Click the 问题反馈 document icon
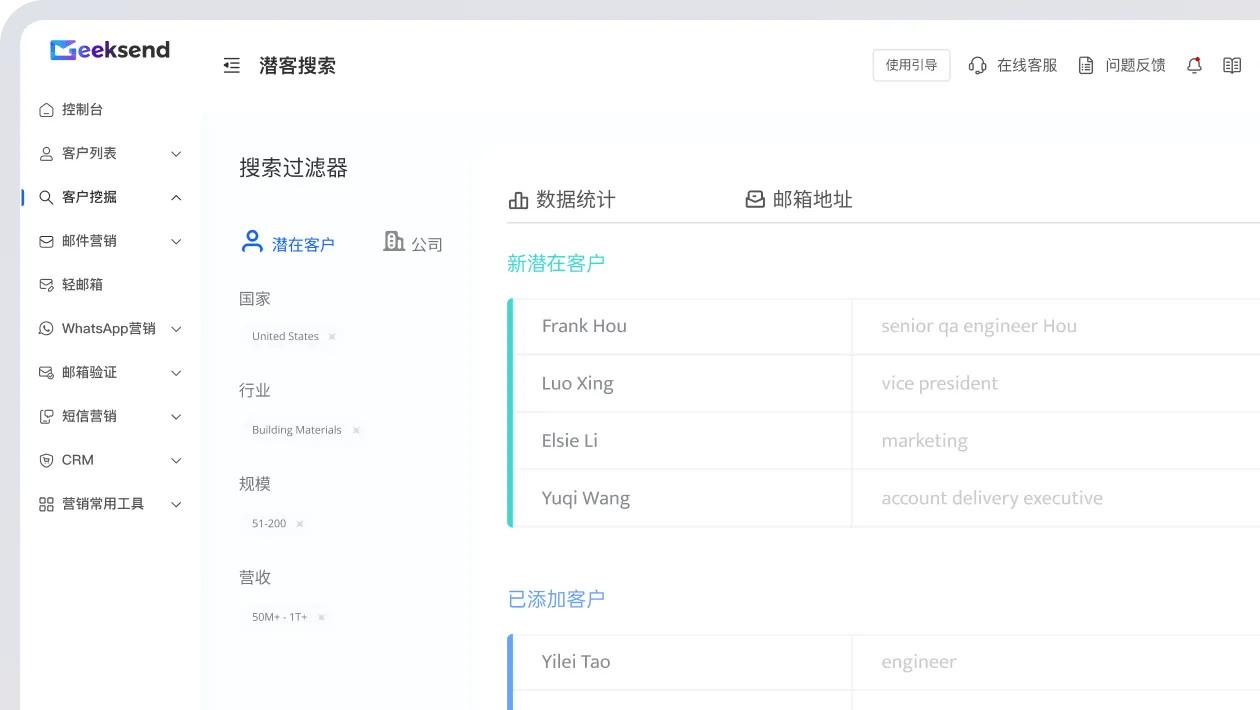The width and height of the screenshot is (1260, 710). click(x=1085, y=65)
